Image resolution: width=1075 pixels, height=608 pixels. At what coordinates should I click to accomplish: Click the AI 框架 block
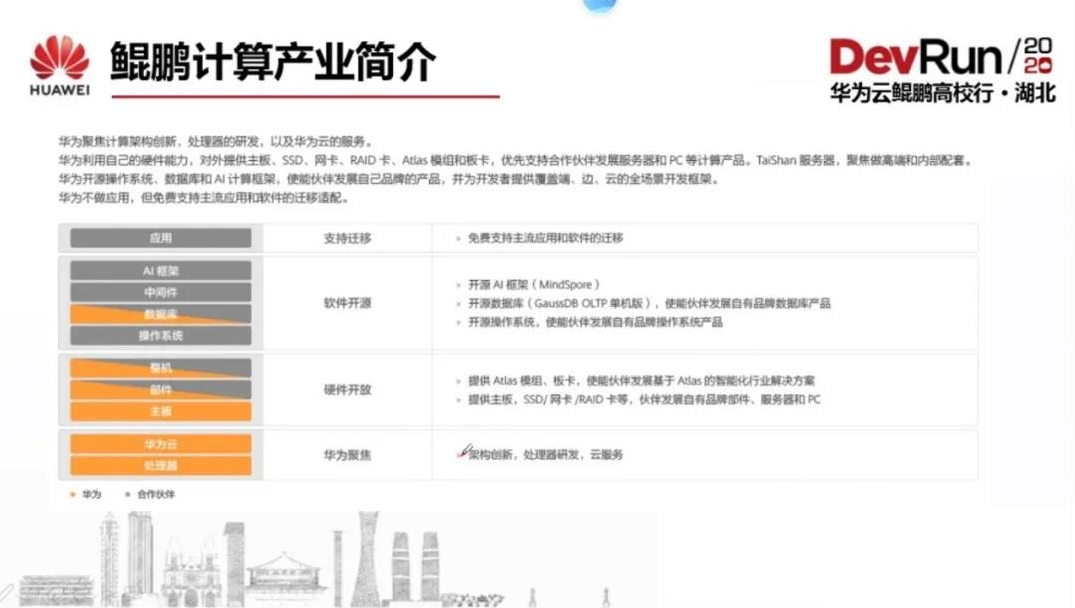pyautogui.click(x=160, y=271)
